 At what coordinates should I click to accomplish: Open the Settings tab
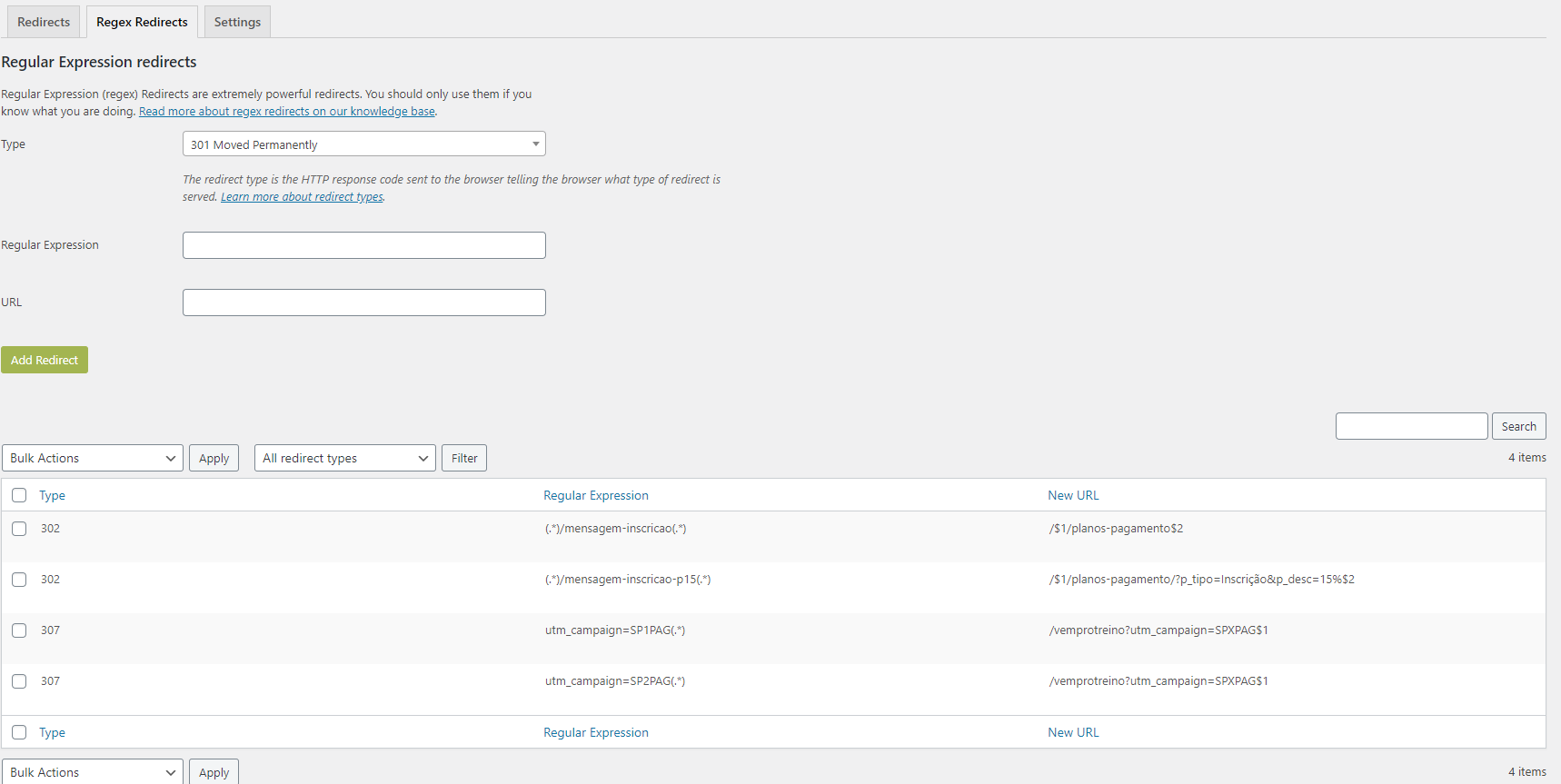tap(237, 22)
